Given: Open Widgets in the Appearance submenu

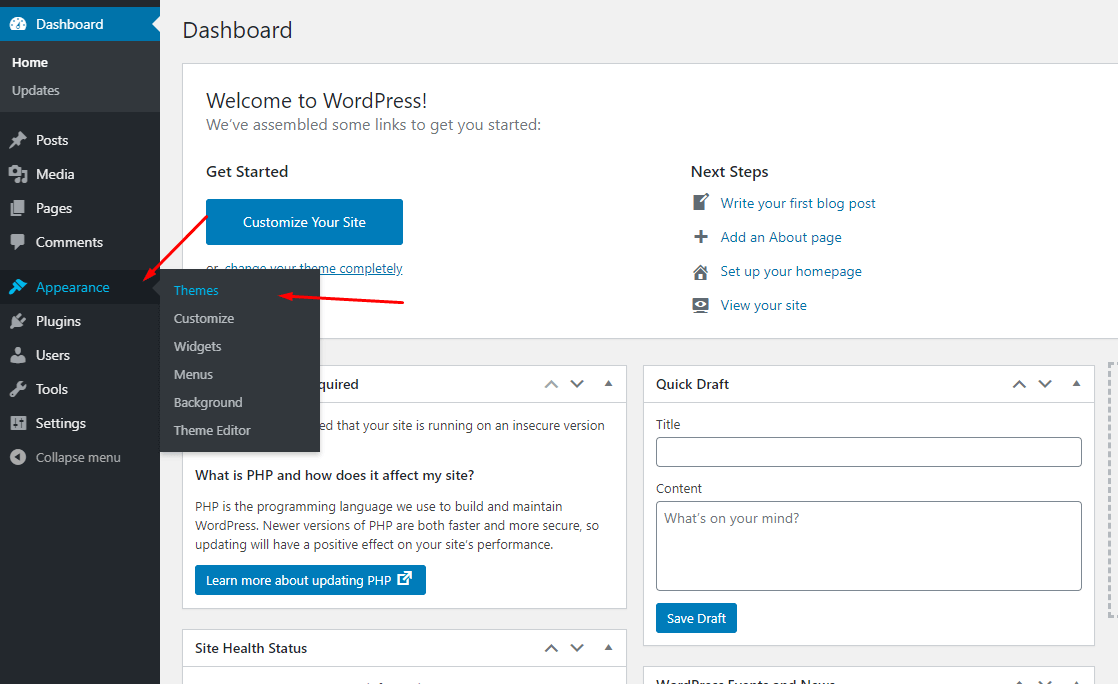Looking at the screenshot, I should point(198,347).
